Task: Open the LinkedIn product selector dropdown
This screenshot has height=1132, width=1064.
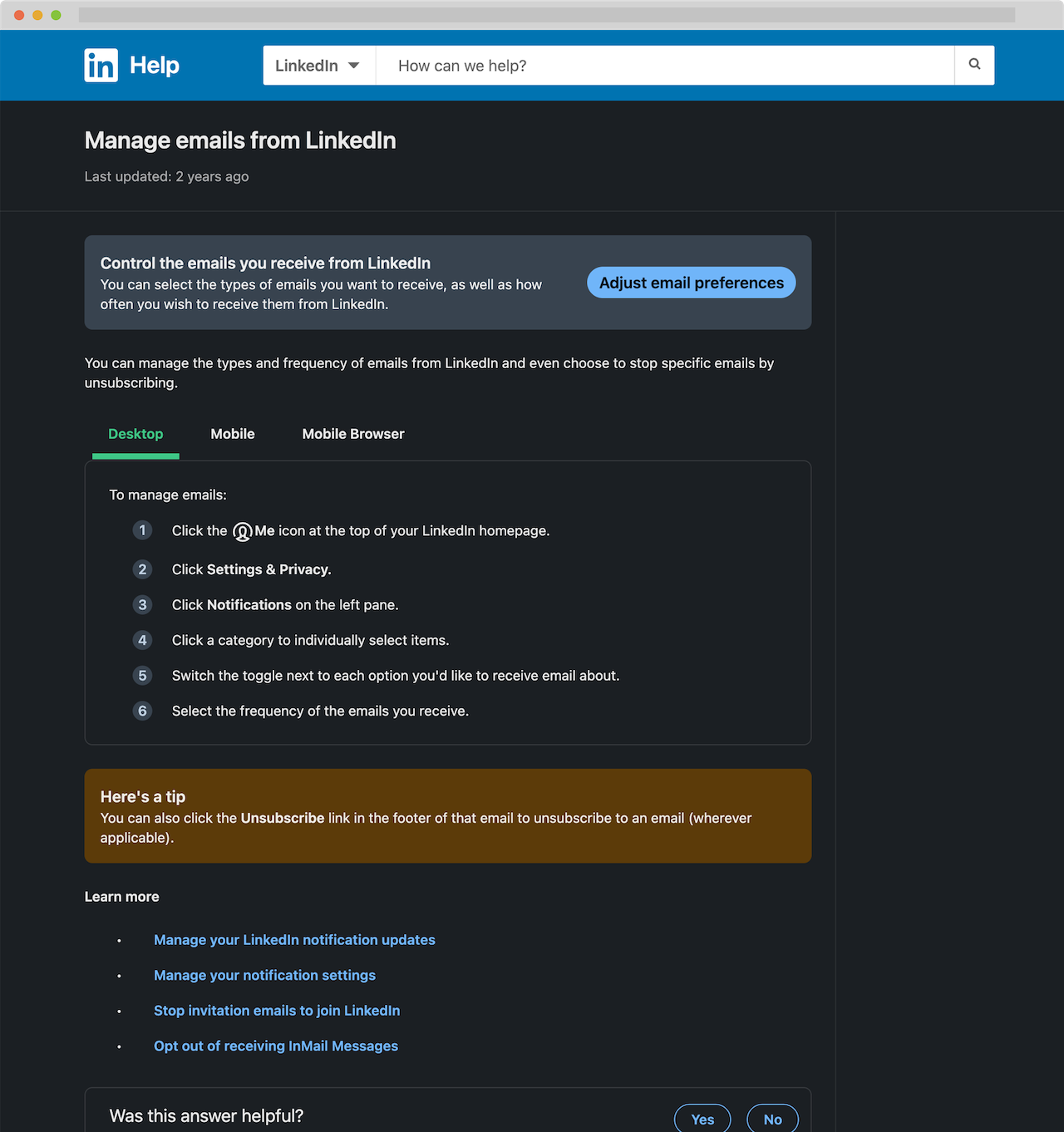Action: pyautogui.click(x=318, y=65)
